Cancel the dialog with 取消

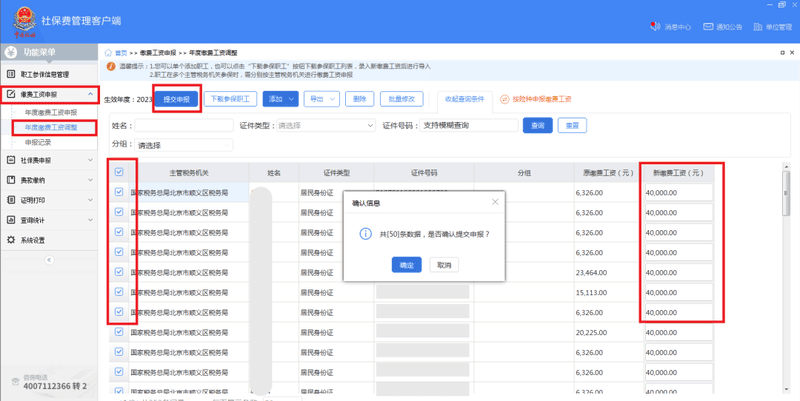(x=444, y=265)
